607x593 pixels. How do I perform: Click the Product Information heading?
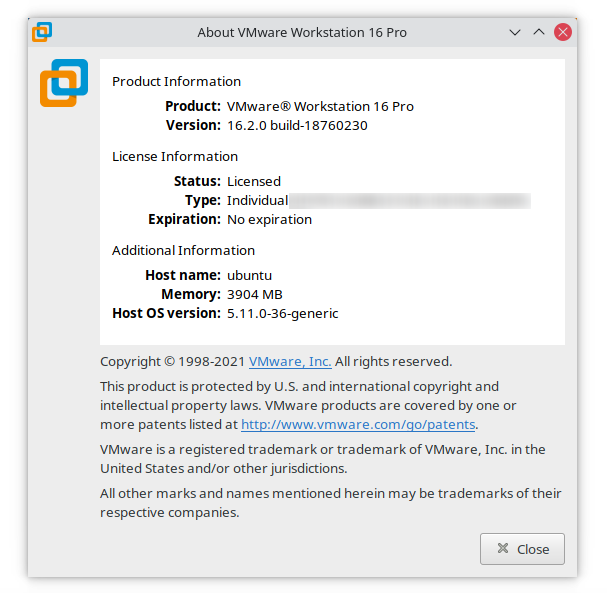click(177, 82)
